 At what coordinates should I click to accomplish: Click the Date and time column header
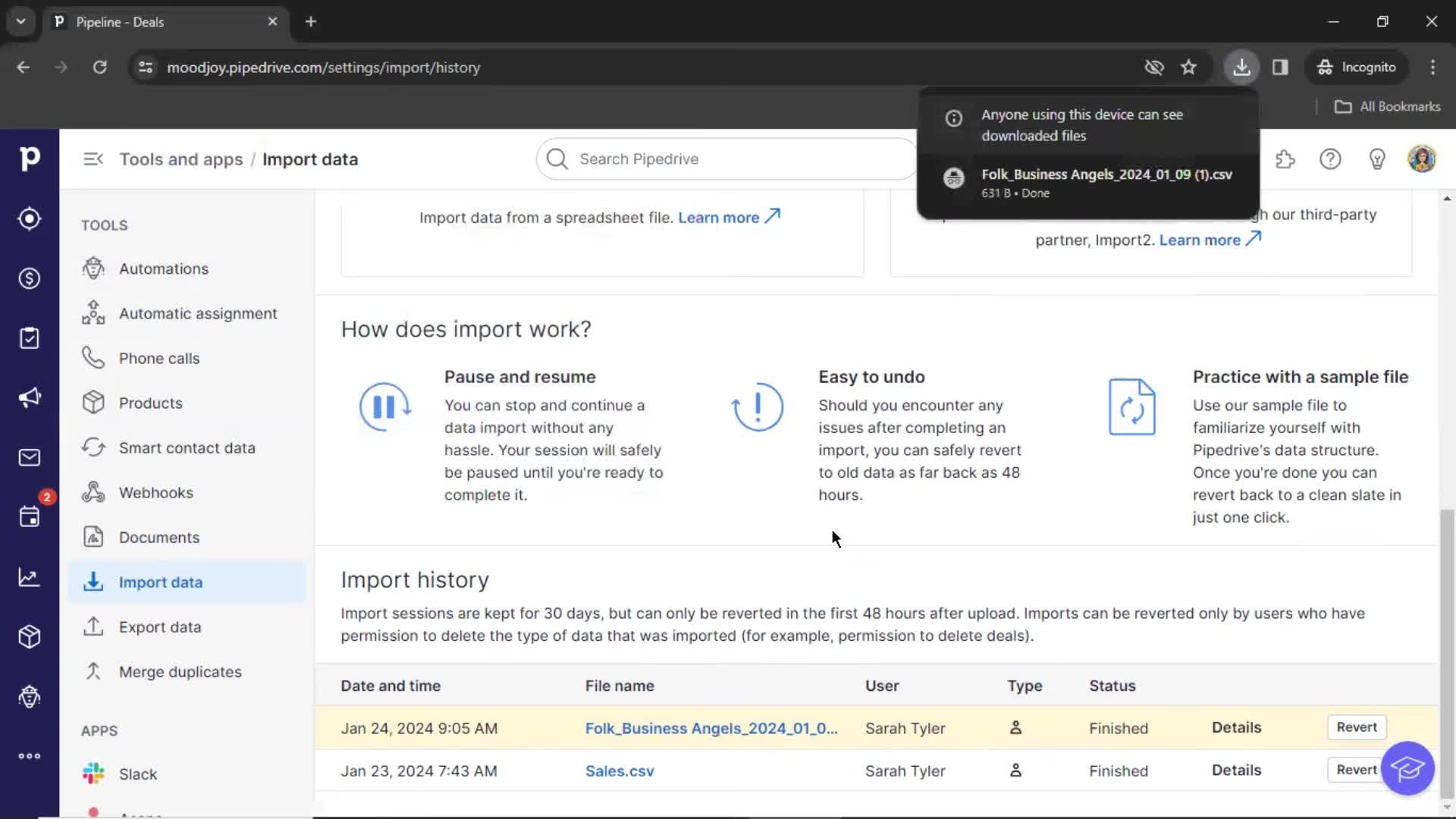tap(391, 686)
